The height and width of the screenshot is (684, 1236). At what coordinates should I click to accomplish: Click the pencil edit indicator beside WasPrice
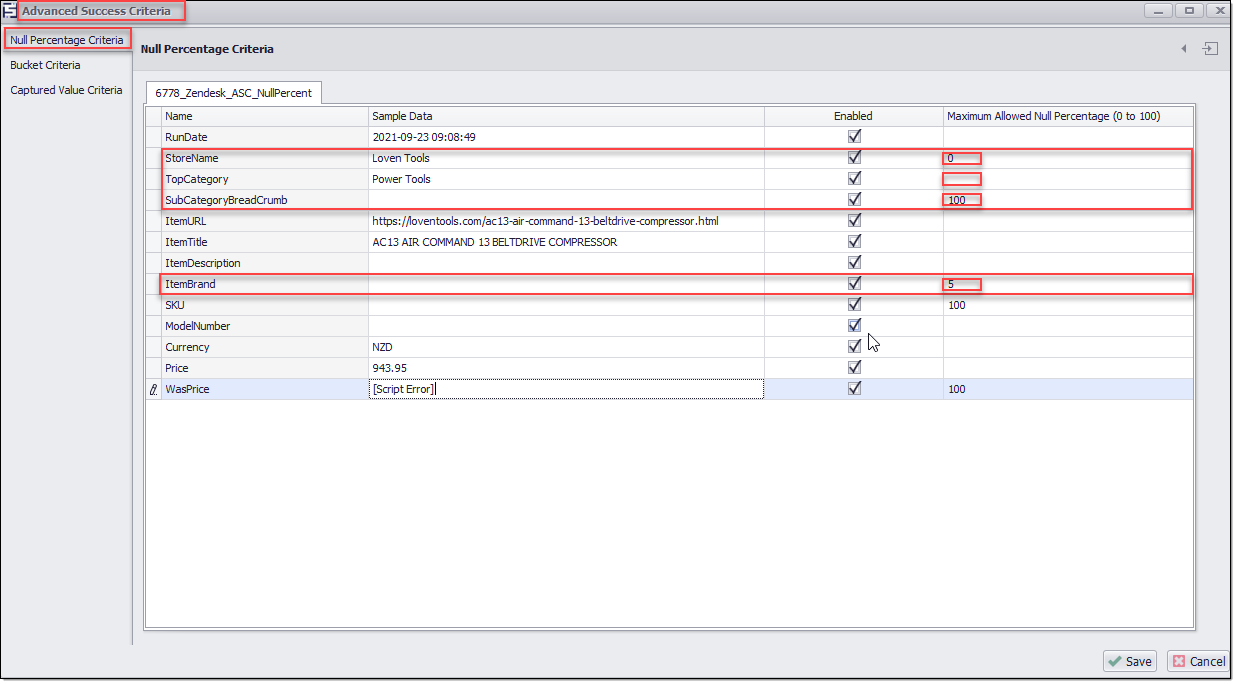tap(153, 390)
